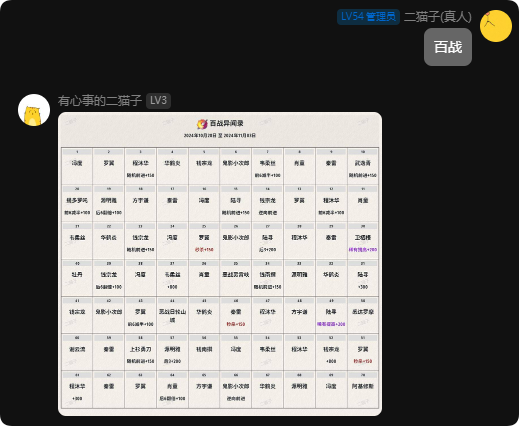This screenshot has height=426, width=519.
Task: Select the 牡丹 cell numbered 40
Action: (77, 278)
